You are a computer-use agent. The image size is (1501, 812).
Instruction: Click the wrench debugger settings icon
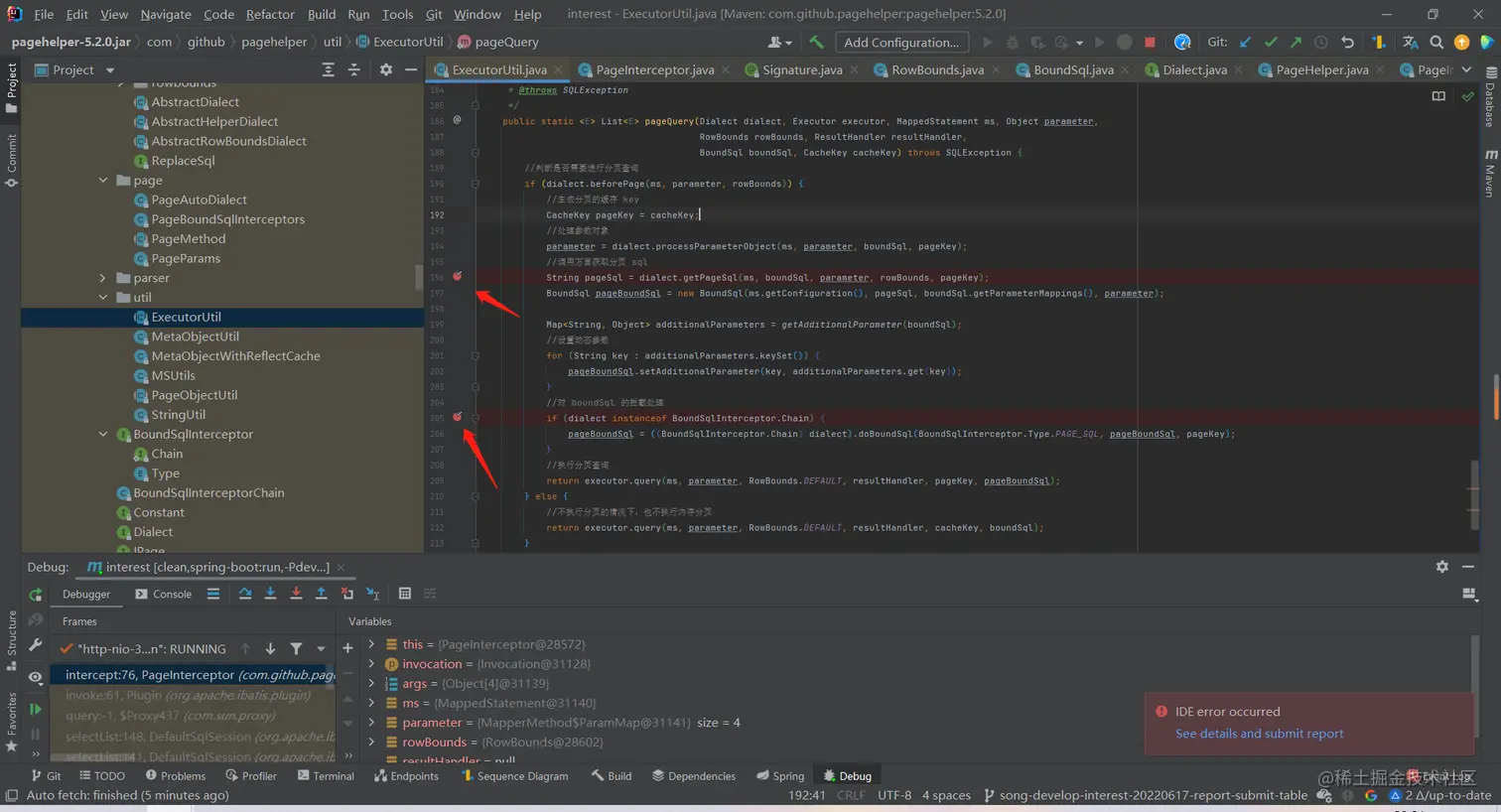coord(36,645)
